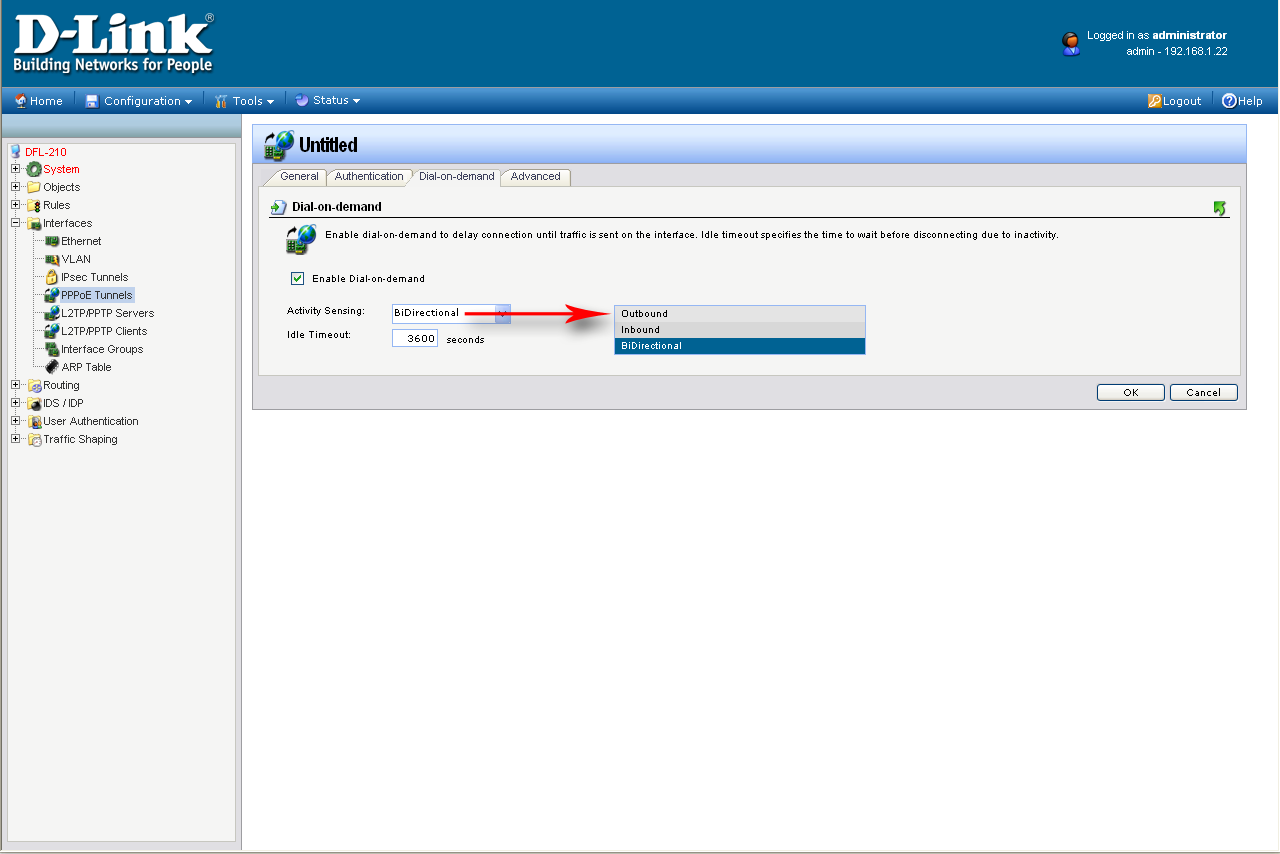Image resolution: width=1280 pixels, height=854 pixels.
Task: Choose Inbound from Activity Sensing list
Action: 740,330
